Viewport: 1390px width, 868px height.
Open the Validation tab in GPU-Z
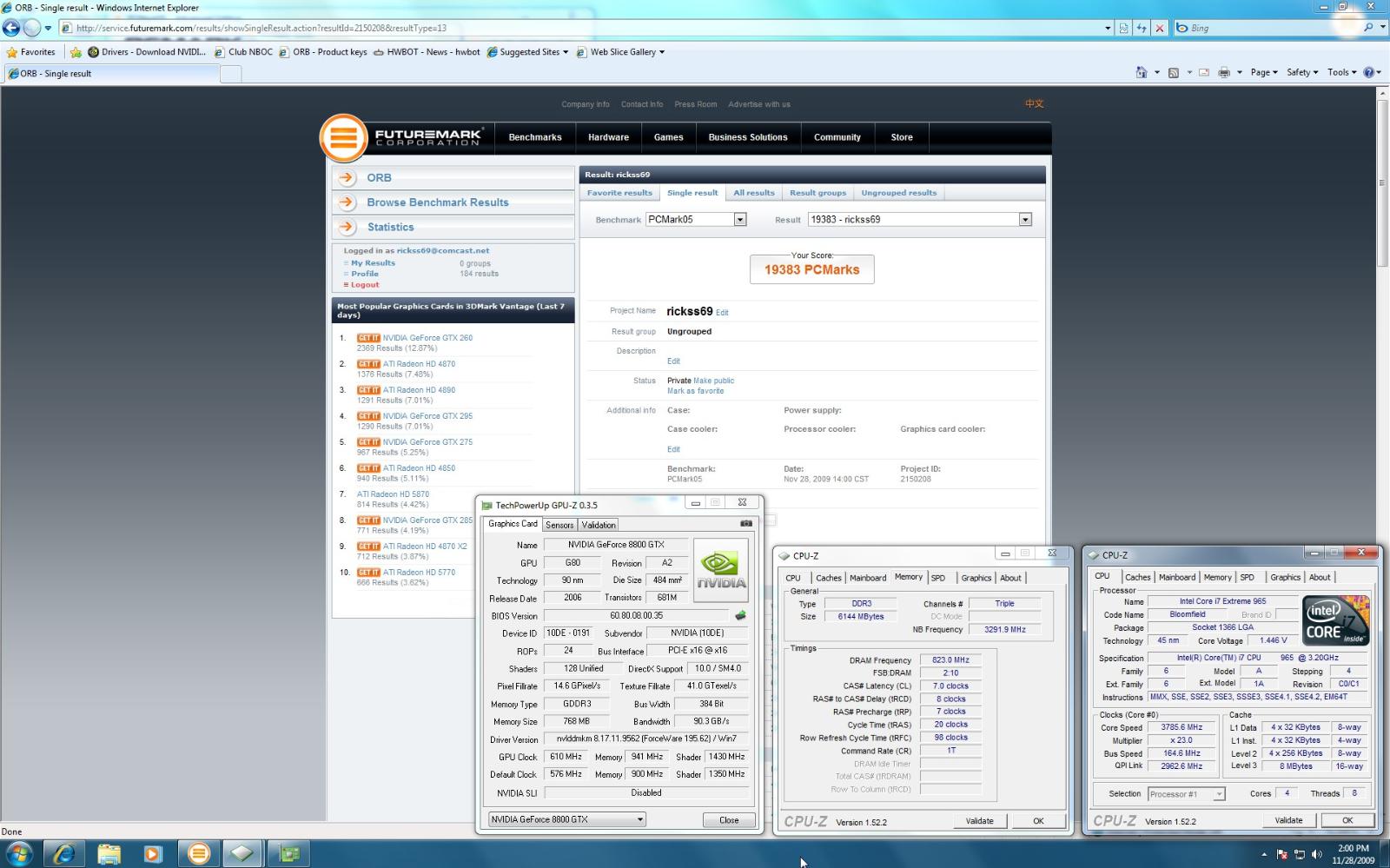click(x=599, y=525)
